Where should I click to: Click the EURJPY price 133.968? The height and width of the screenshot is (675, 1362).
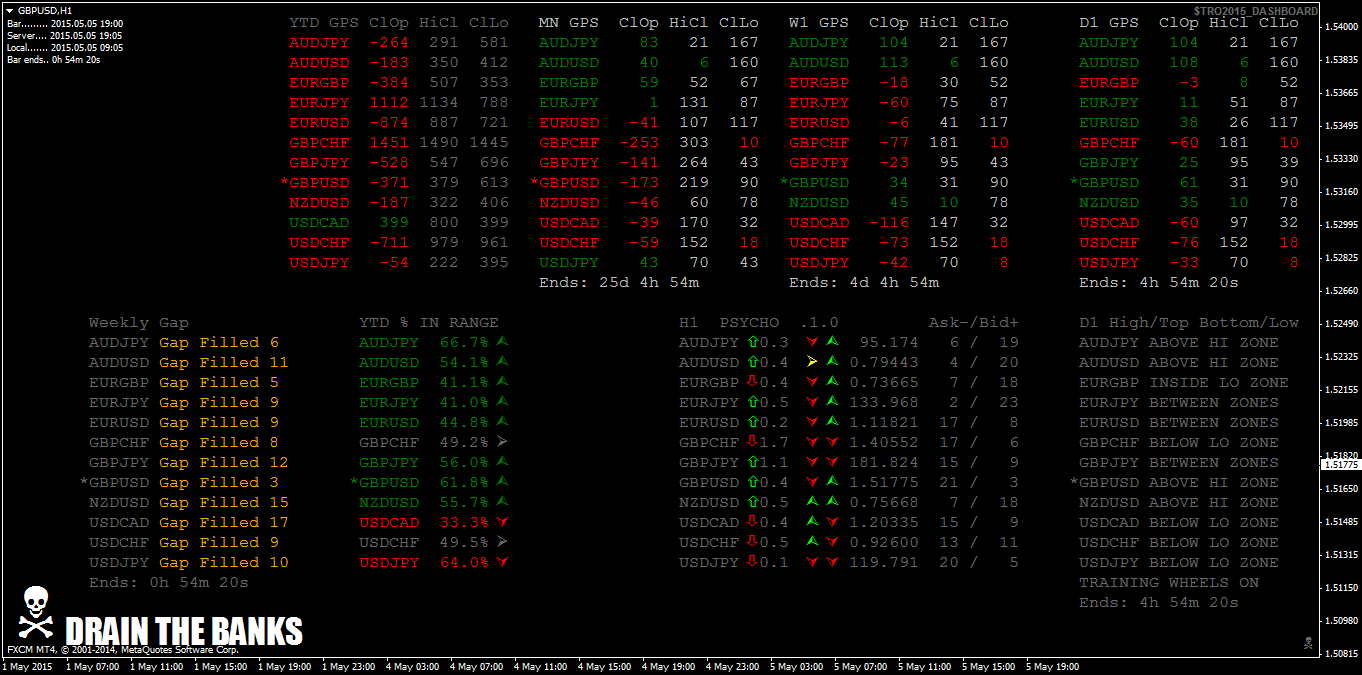884,402
